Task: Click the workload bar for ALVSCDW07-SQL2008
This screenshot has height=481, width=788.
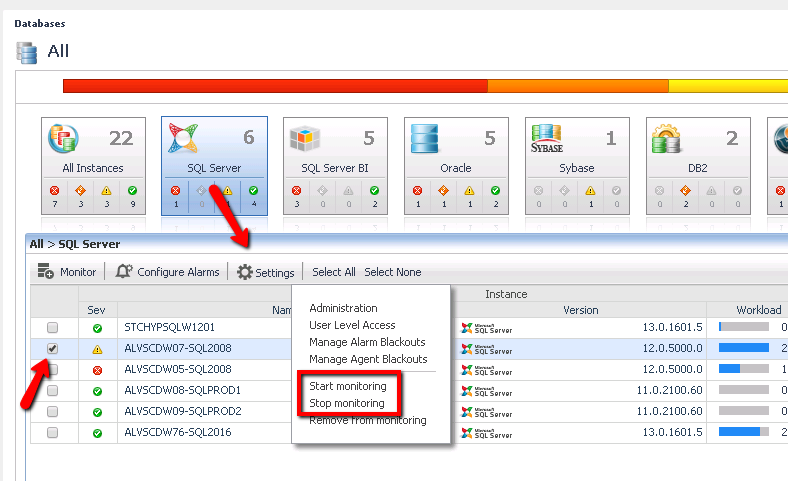Action: click(744, 348)
